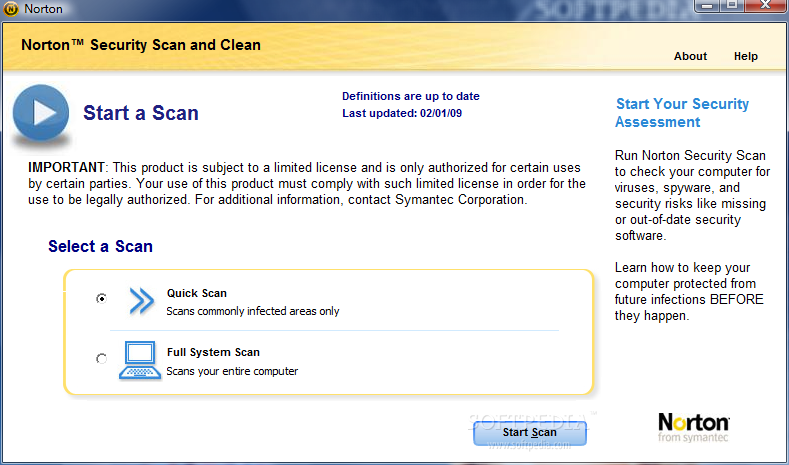Viewport: 789px width, 465px height.
Task: Select the Quick Scan radio button
Action: (x=101, y=298)
